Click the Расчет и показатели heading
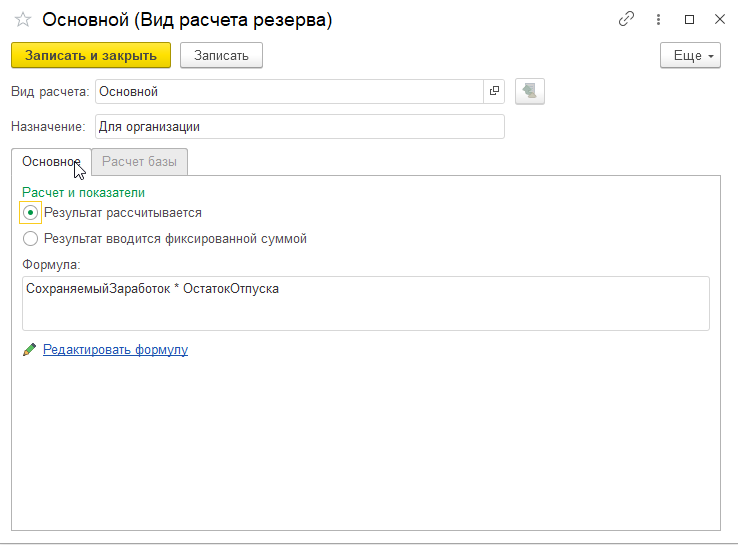The width and height of the screenshot is (738, 545). coord(83,192)
